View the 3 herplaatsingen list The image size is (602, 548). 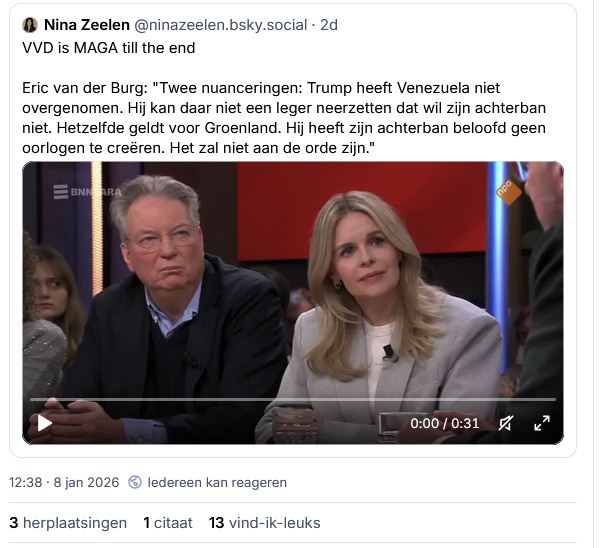(x=68, y=523)
